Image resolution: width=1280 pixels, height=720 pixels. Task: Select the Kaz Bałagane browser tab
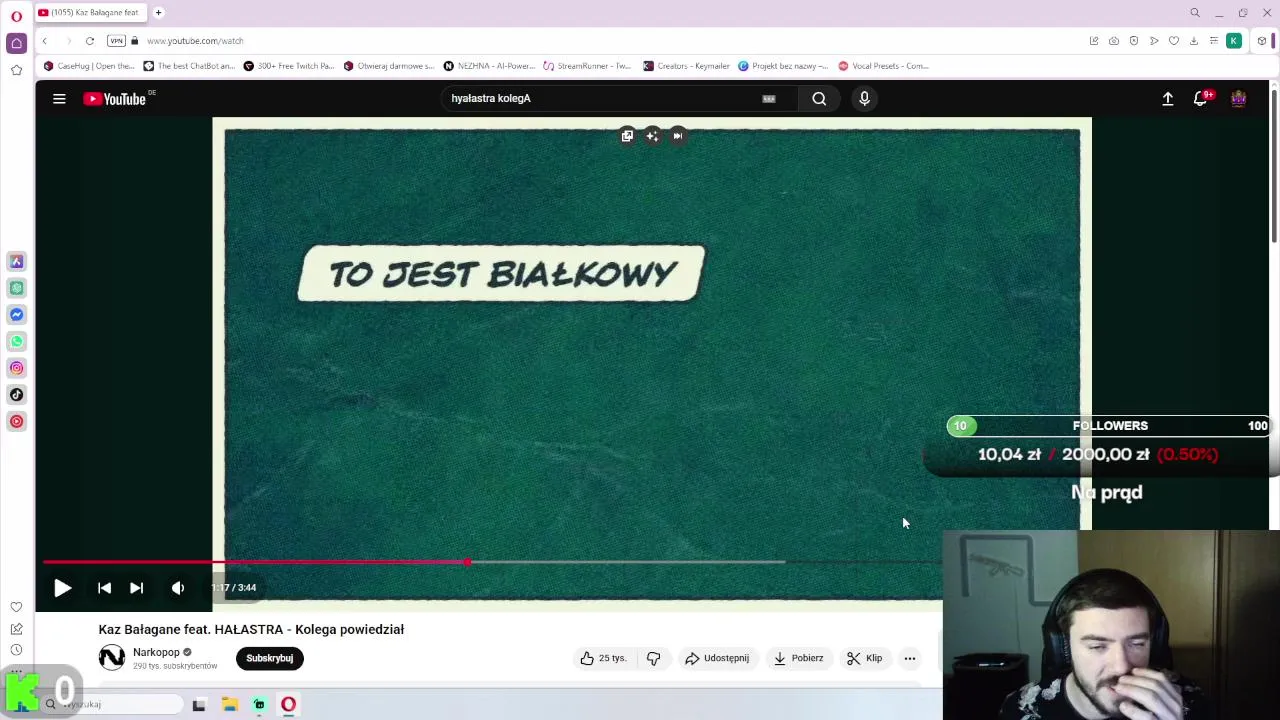point(90,12)
